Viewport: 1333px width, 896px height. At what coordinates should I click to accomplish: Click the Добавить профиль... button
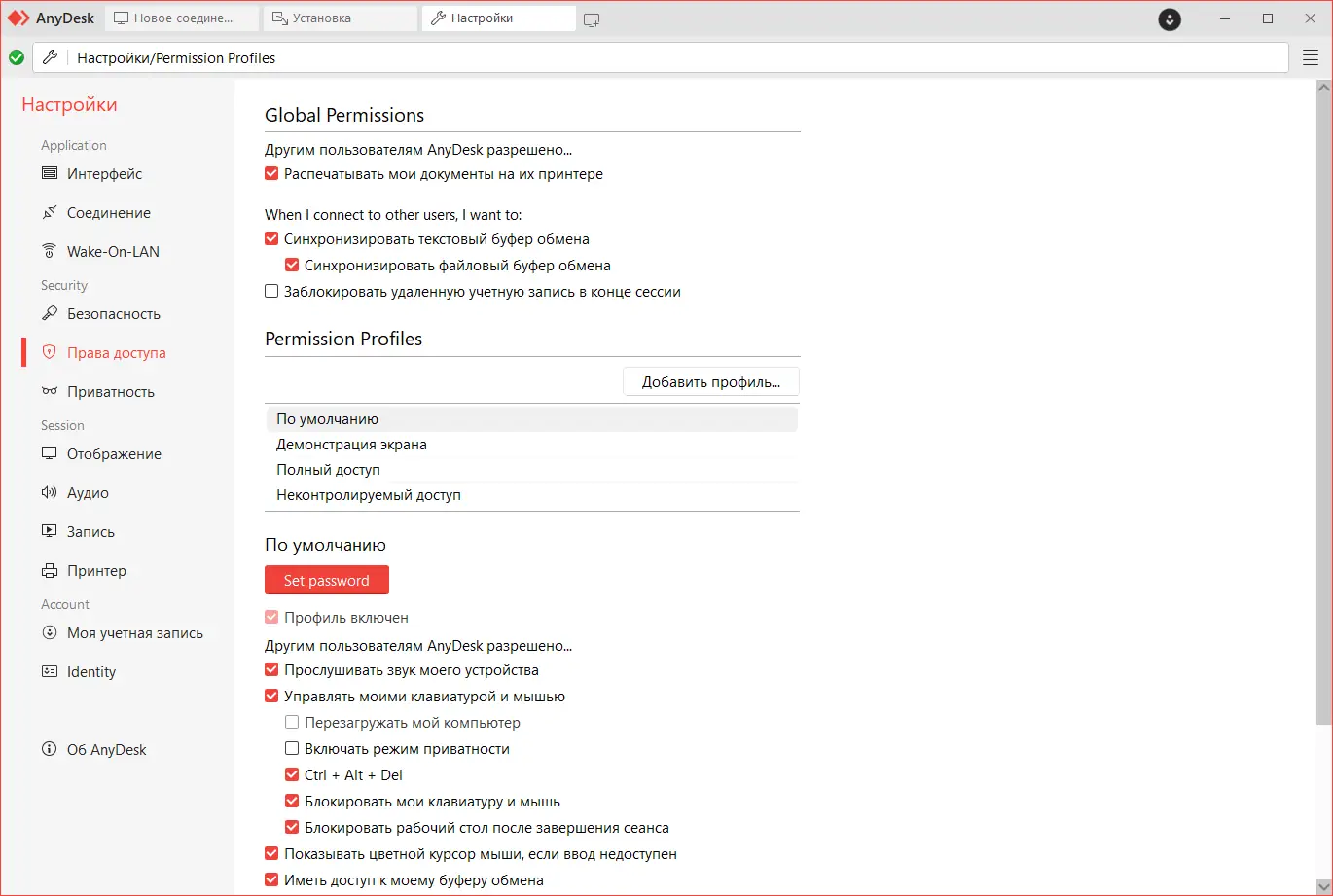coord(711,382)
